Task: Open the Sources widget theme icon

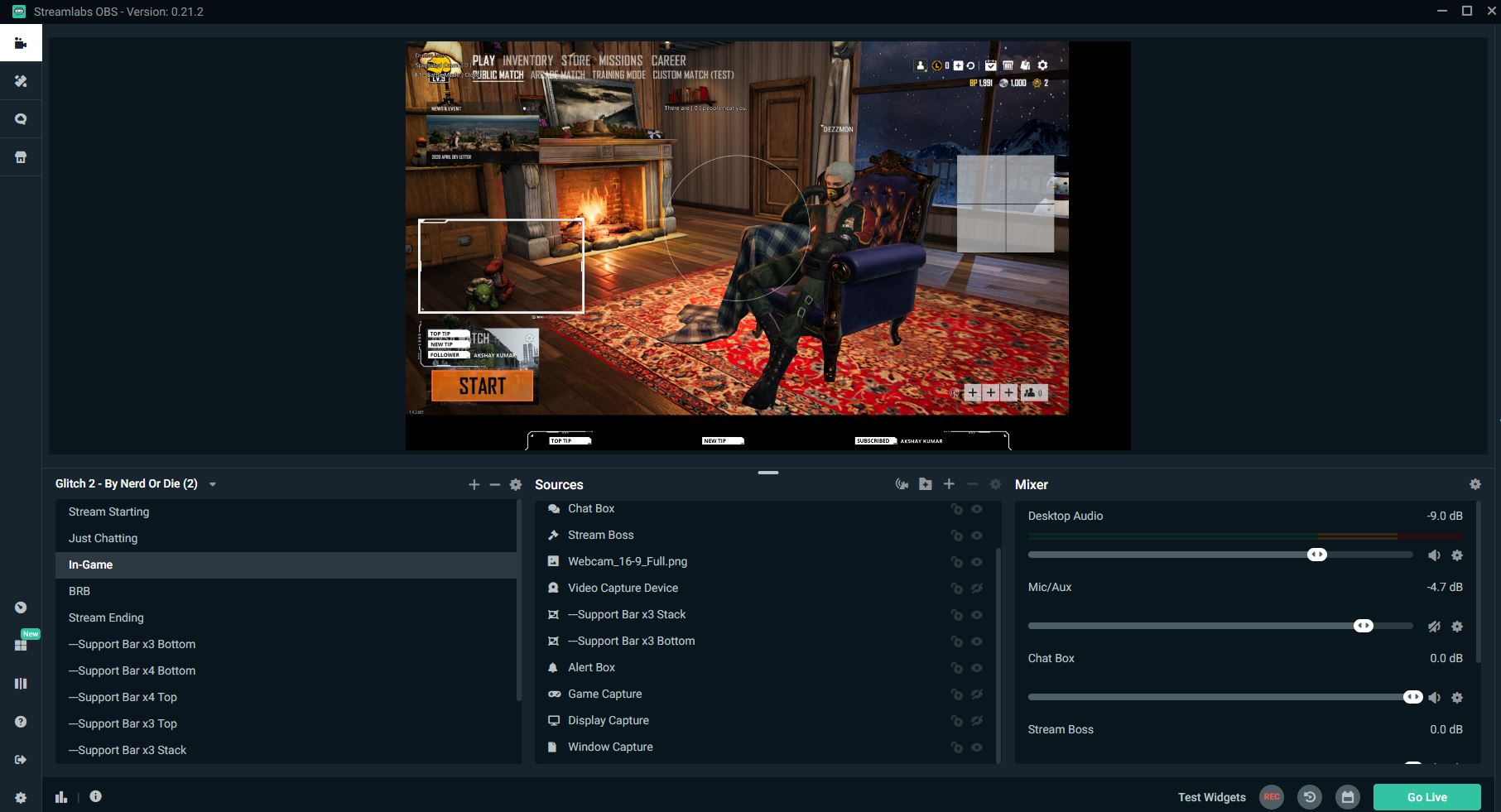Action: tap(902, 484)
